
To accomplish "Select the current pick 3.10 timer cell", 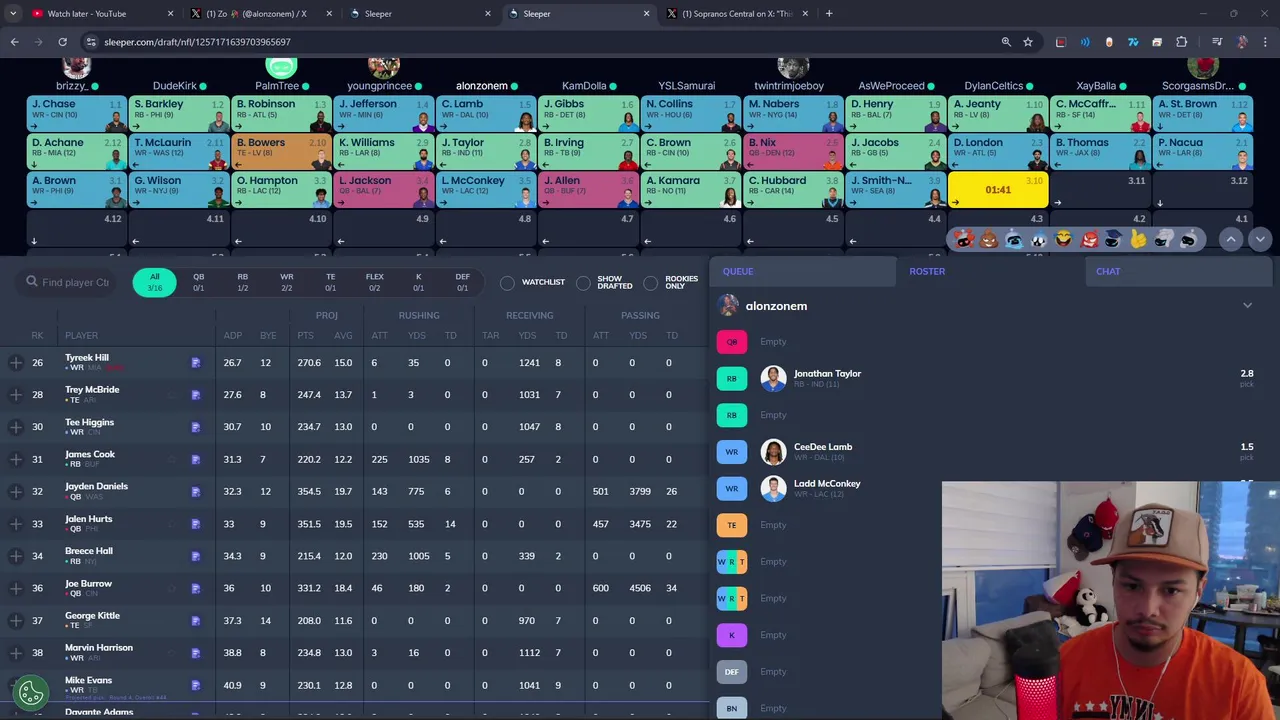I will click(997, 190).
